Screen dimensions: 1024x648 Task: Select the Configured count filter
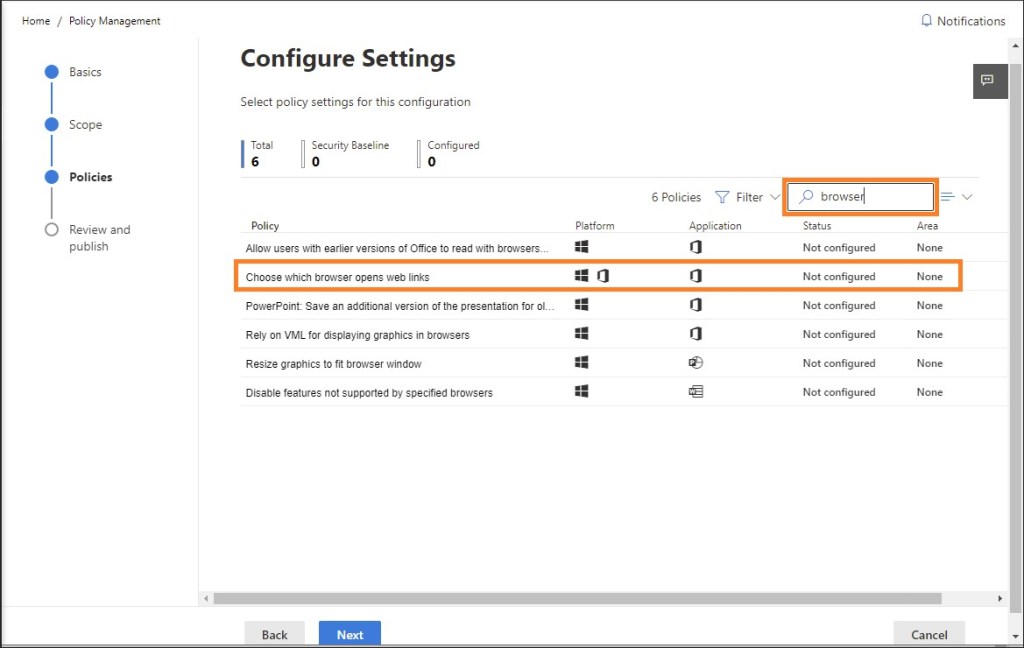(449, 154)
